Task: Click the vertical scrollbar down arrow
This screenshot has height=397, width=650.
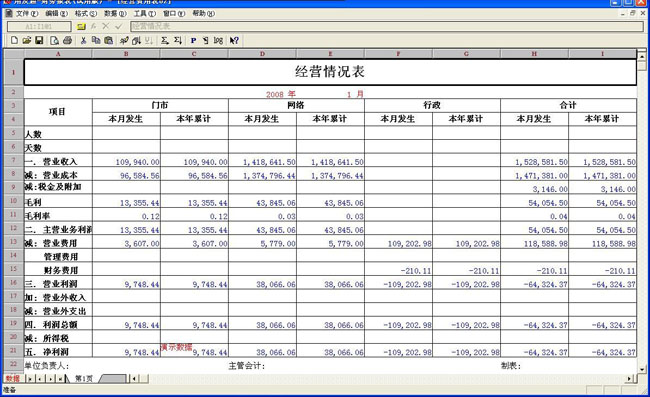Action: [x=642, y=369]
